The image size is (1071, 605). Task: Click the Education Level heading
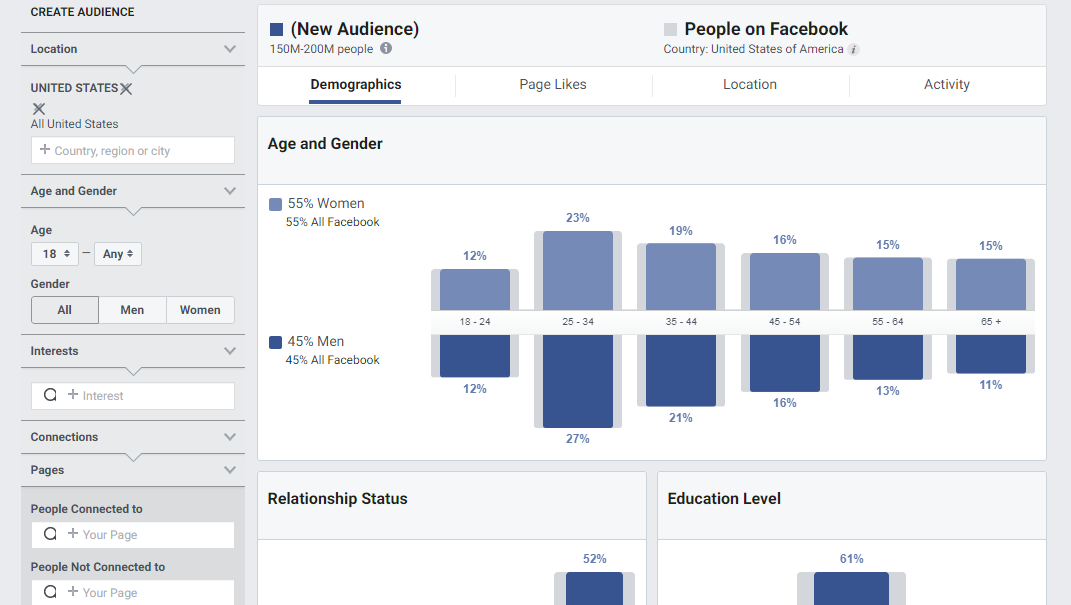724,499
